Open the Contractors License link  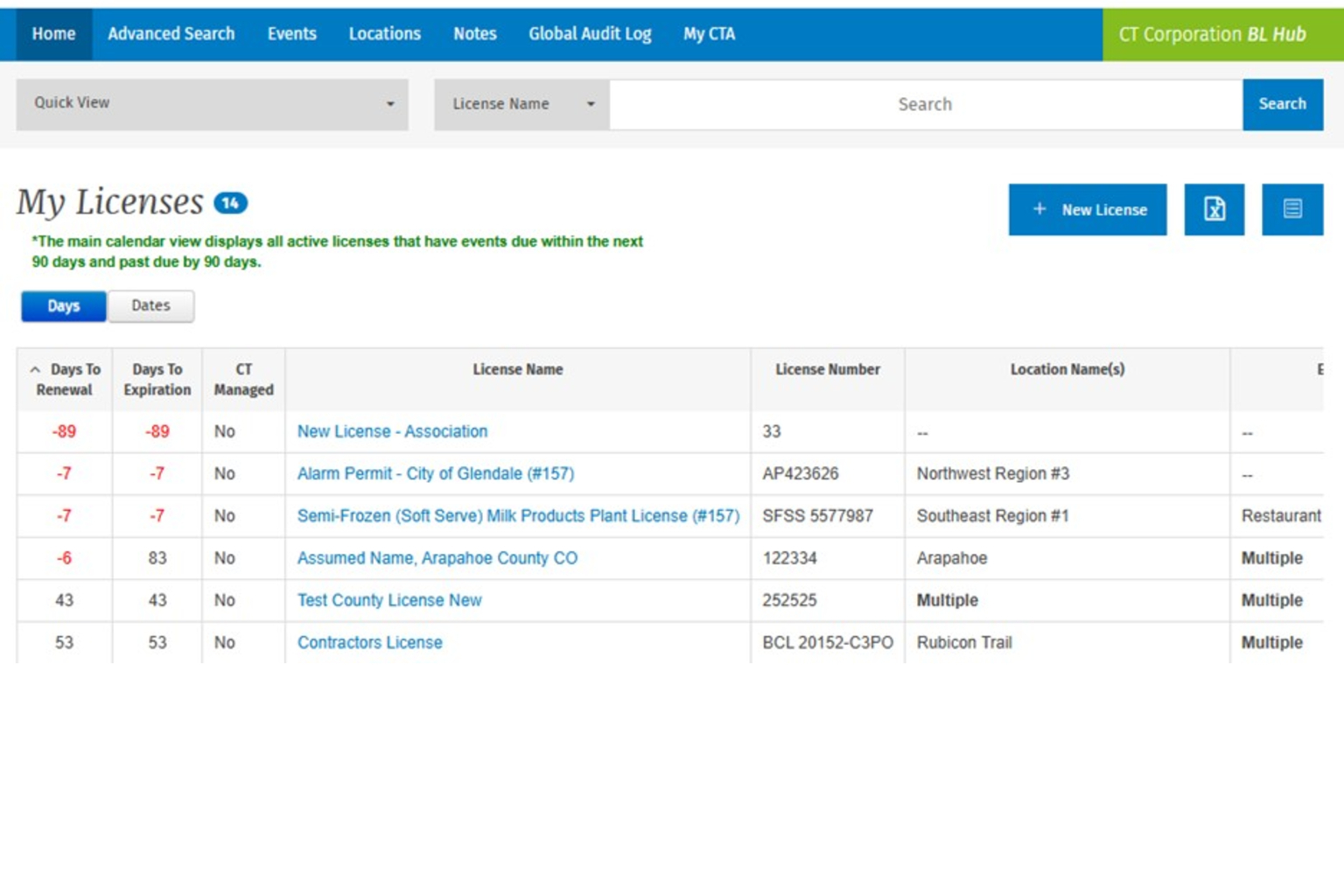coord(369,642)
